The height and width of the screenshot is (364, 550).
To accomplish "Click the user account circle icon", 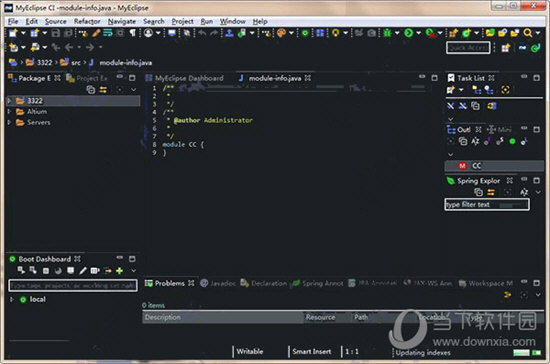I will point(149,33).
